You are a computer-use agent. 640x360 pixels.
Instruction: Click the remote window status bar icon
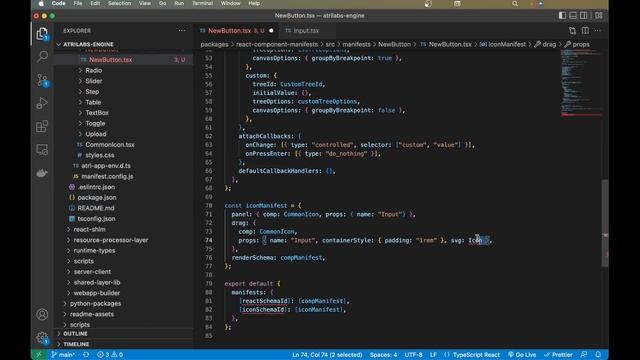39,355
